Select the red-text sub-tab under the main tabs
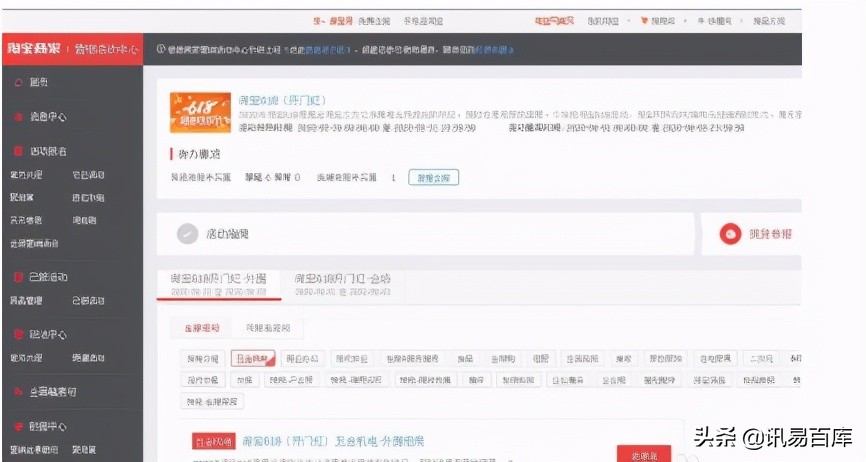Image resolution: width=866 pixels, height=462 pixels. (202, 328)
